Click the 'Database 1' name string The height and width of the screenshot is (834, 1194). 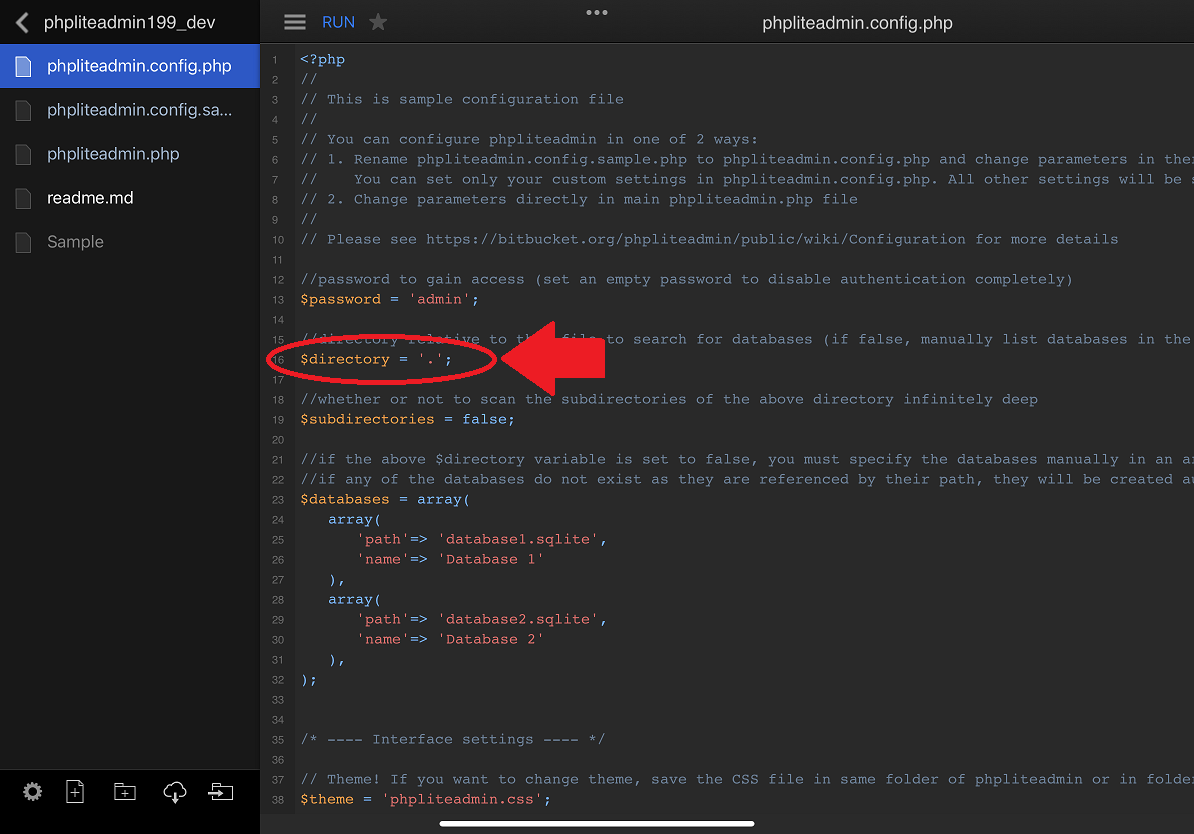[x=490, y=559]
